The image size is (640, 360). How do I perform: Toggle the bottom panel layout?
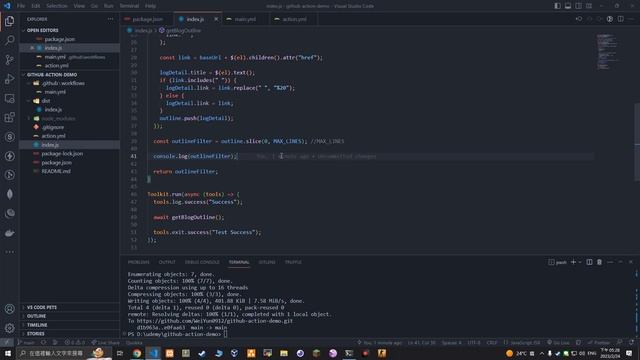tap(568, 6)
